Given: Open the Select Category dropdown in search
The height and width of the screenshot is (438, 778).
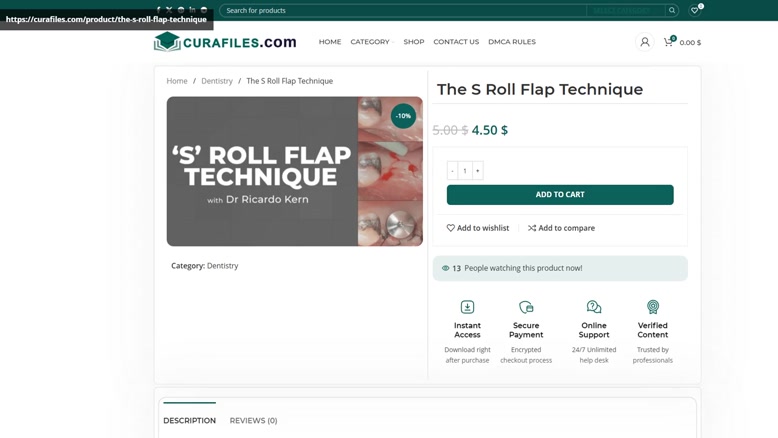Looking at the screenshot, I should coord(625,10).
